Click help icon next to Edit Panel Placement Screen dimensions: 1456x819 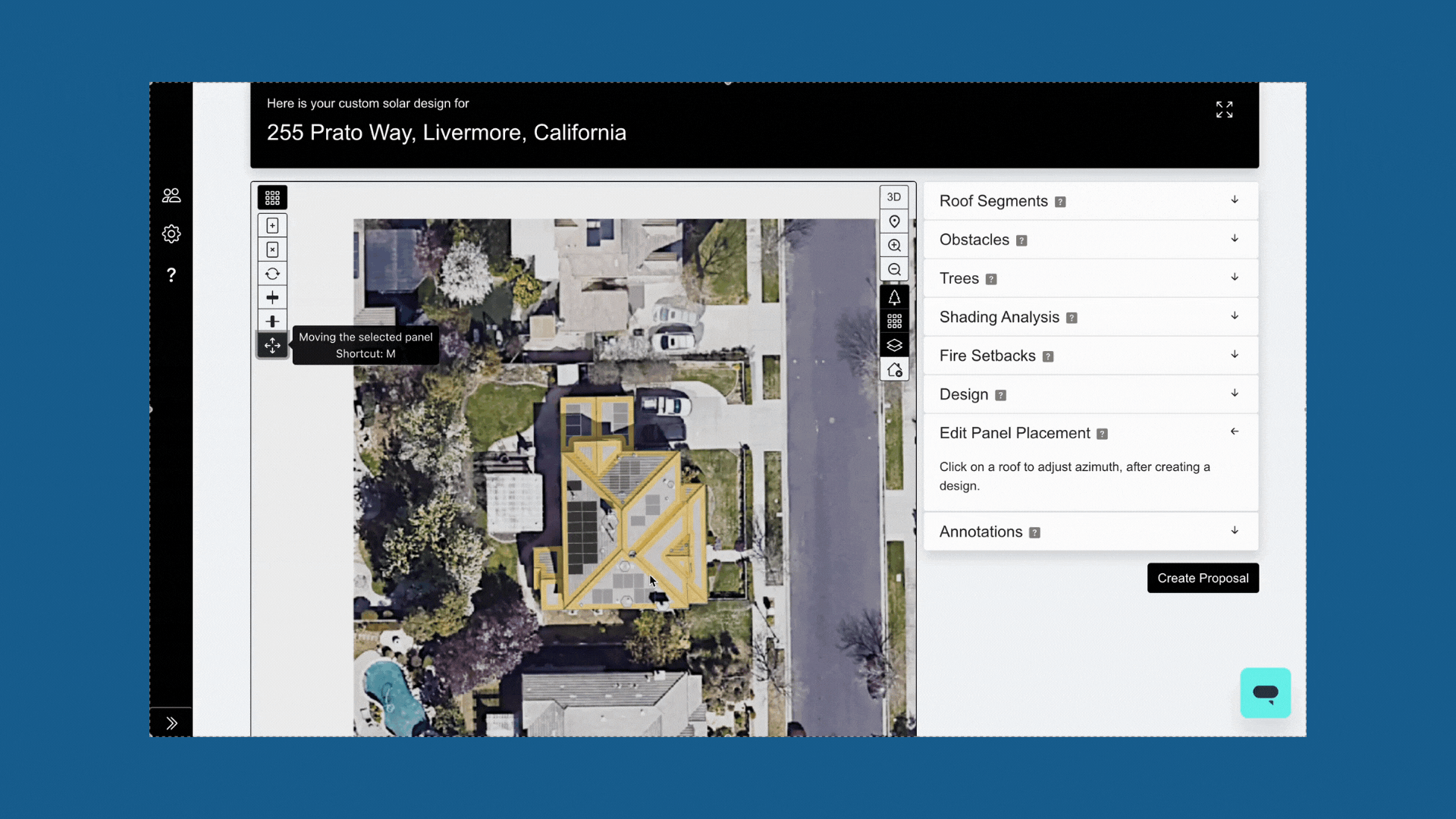tap(1102, 435)
